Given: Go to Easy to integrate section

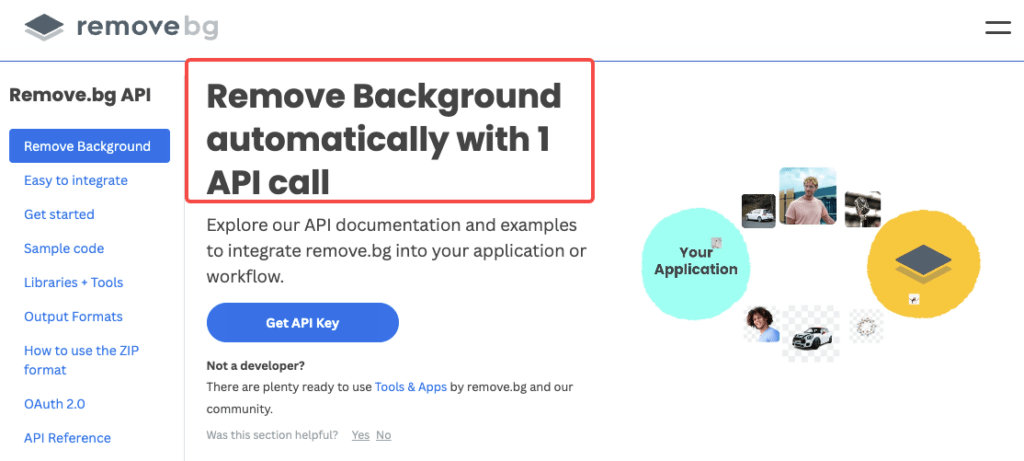Looking at the screenshot, I should pos(76,180).
